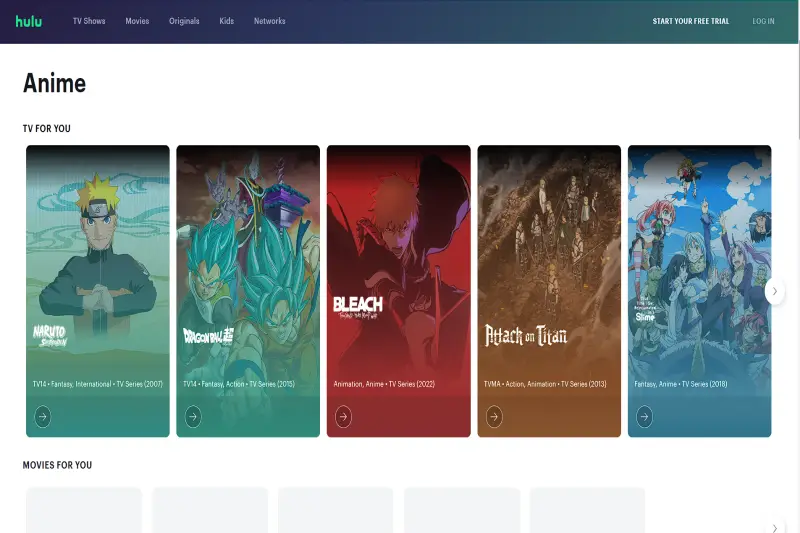Open the Slime series arrow button
The image size is (800, 533).
pos(644,417)
